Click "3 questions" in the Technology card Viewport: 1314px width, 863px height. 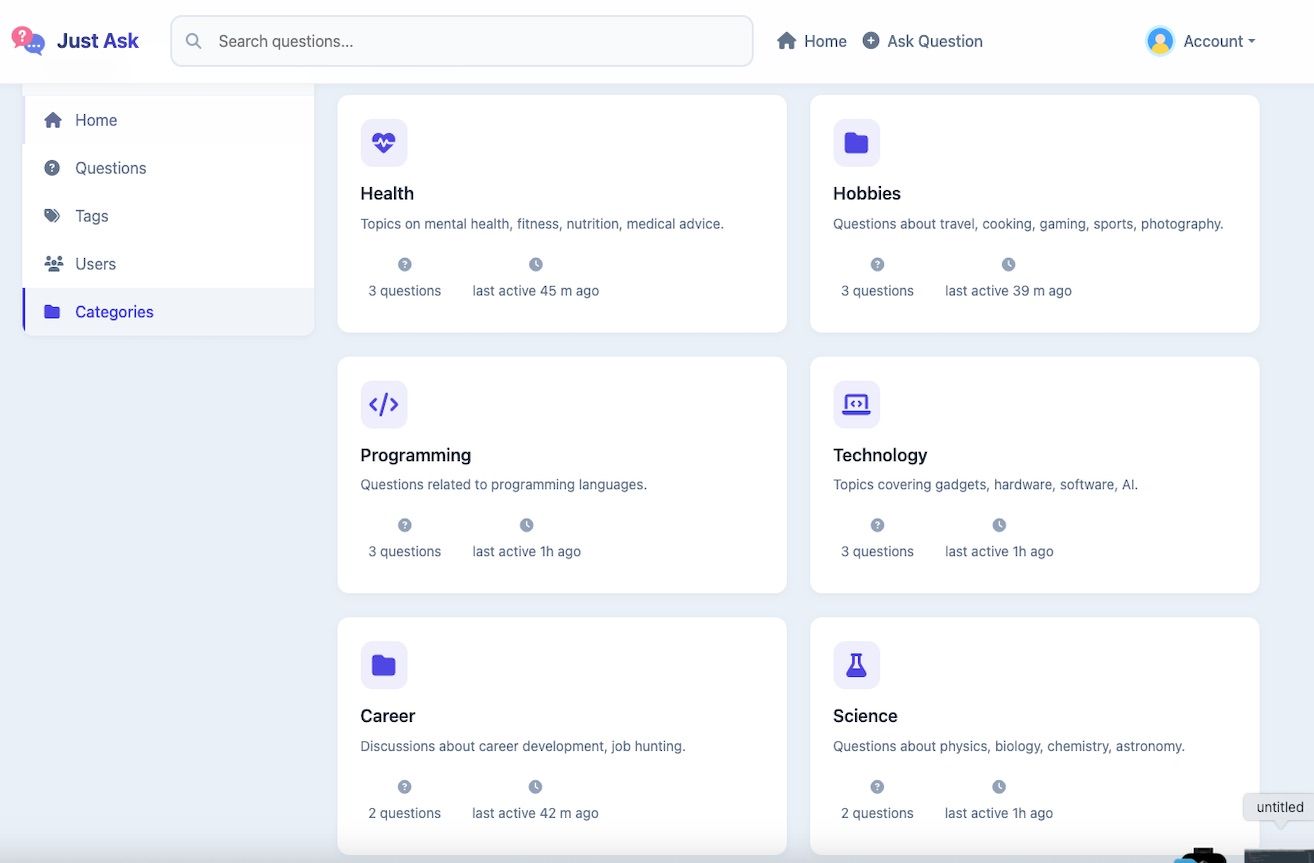(x=877, y=552)
